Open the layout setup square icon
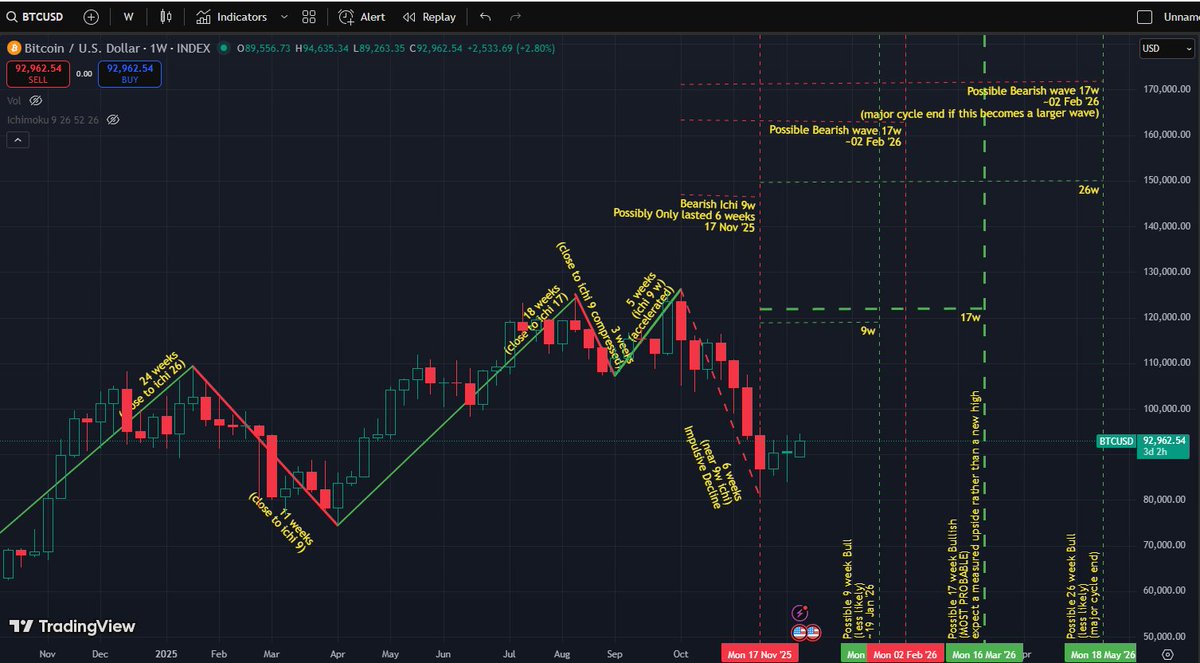 click(x=1145, y=17)
